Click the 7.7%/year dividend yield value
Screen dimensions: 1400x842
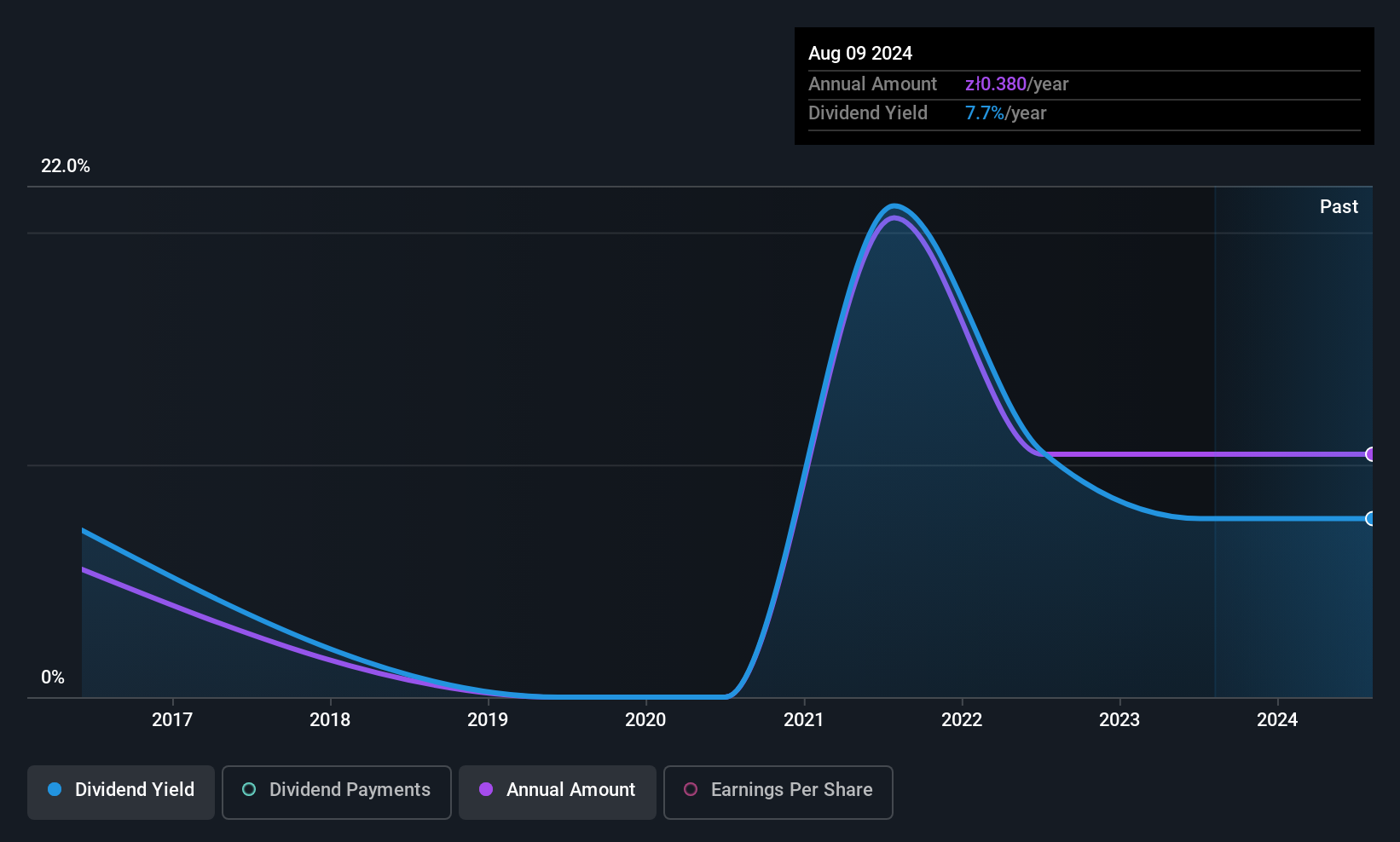[1005, 113]
